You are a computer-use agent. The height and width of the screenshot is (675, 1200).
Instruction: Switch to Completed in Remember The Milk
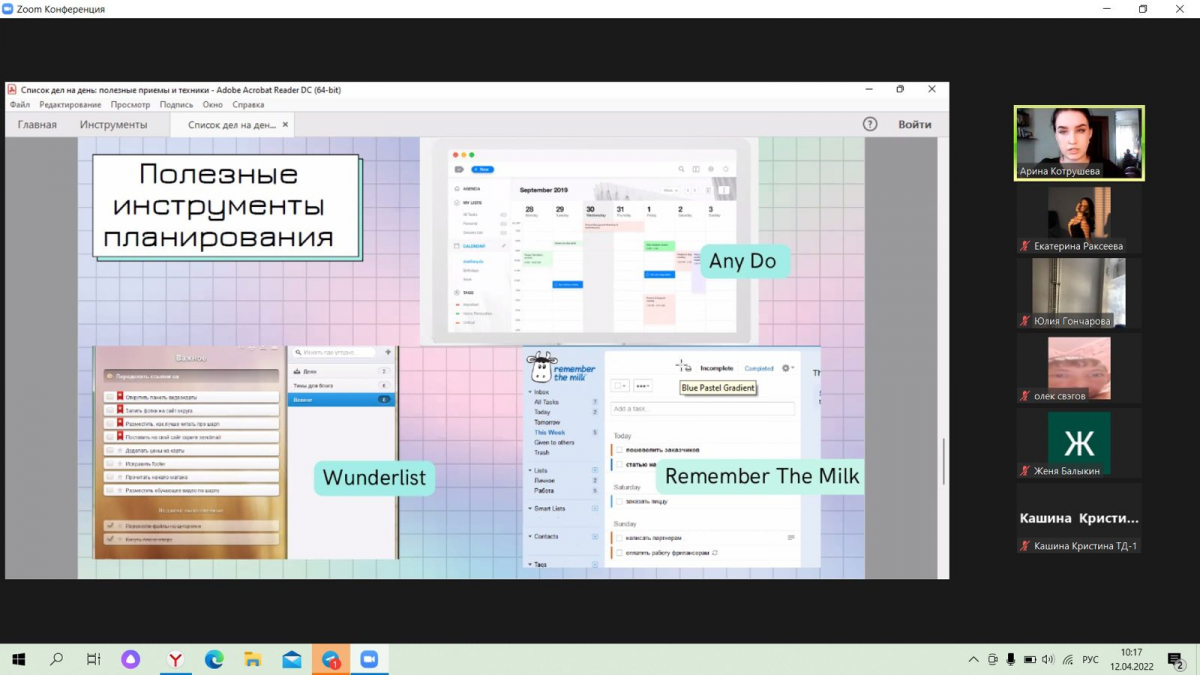point(759,368)
